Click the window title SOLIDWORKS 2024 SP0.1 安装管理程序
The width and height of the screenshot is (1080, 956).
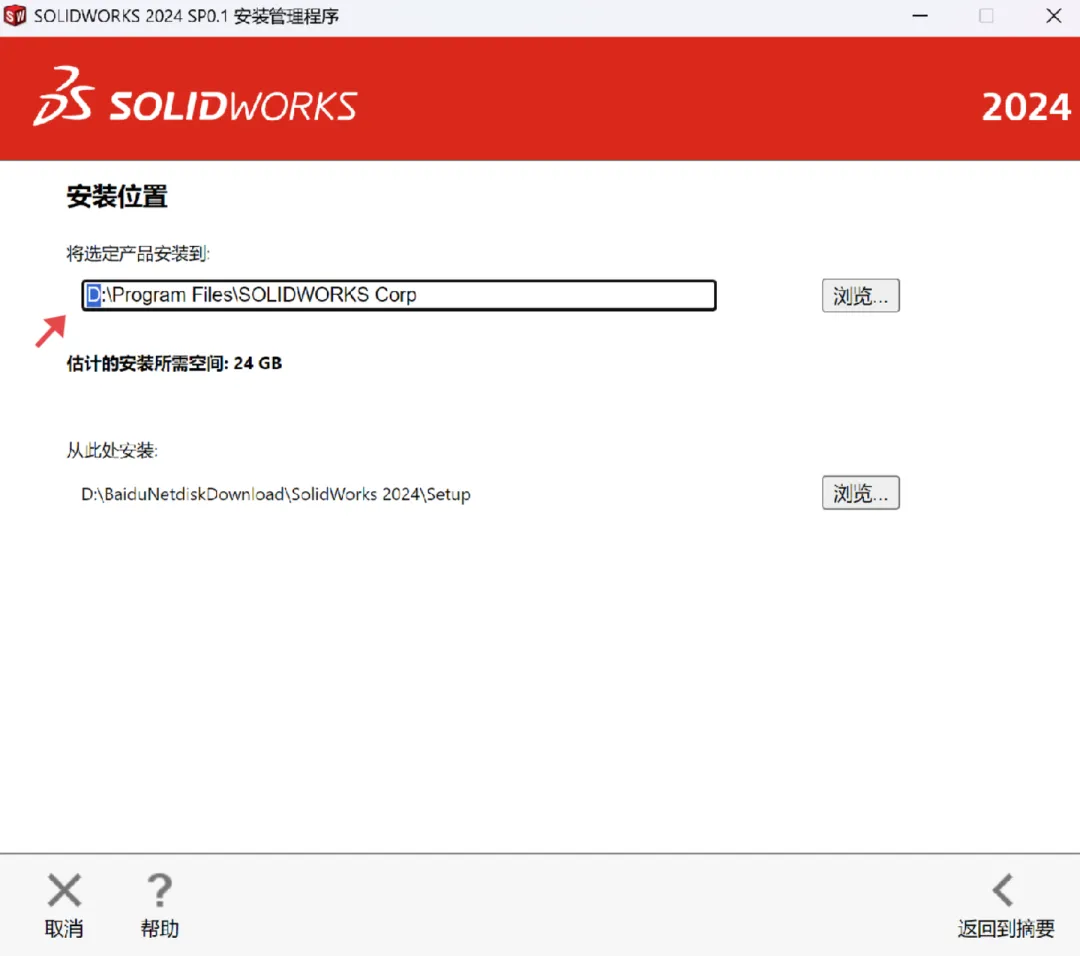pyautogui.click(x=186, y=16)
